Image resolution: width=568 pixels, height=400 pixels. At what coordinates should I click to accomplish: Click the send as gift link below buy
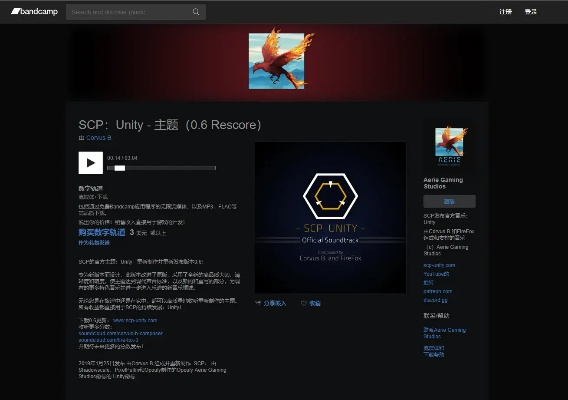94,243
